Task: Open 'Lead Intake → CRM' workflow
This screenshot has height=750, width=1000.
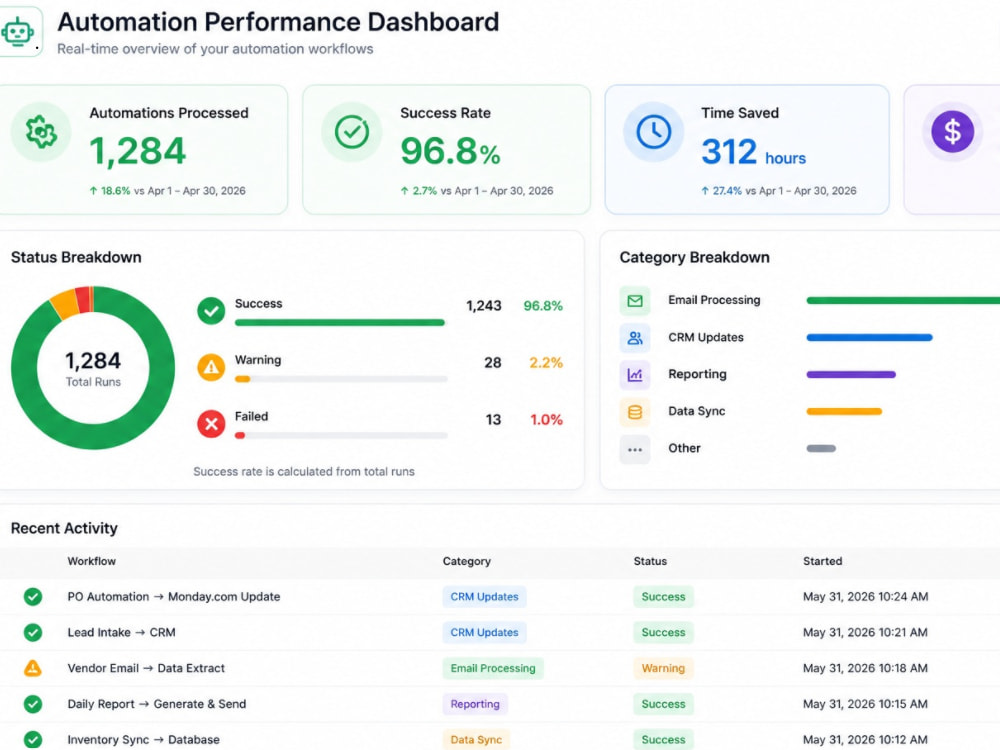Action: (121, 633)
